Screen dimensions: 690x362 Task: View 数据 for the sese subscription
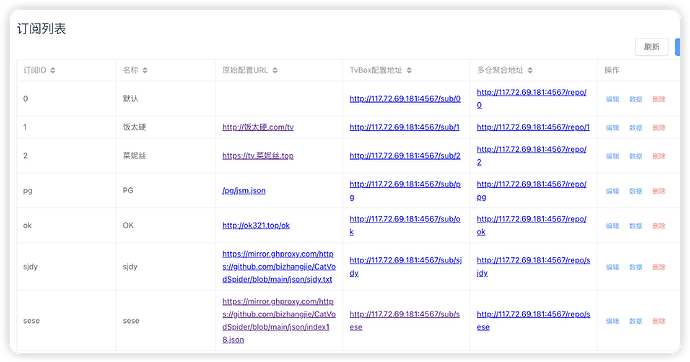click(x=635, y=321)
